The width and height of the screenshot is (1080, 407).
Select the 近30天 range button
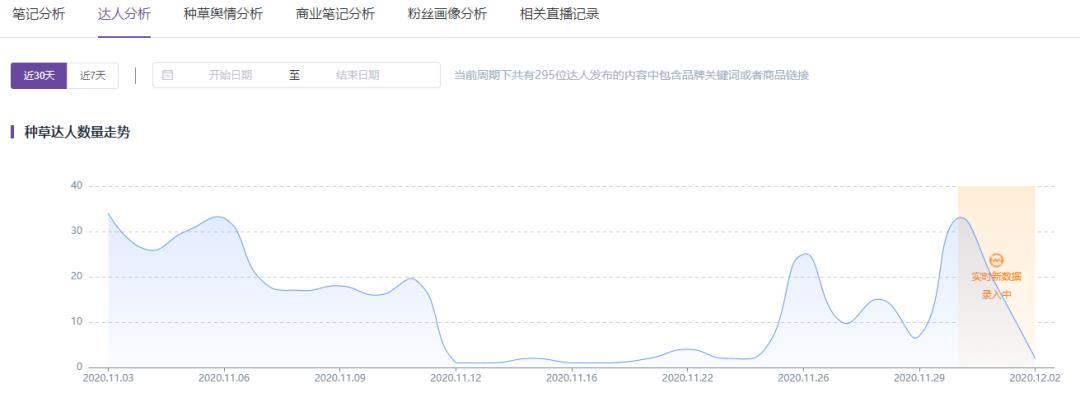point(39,76)
